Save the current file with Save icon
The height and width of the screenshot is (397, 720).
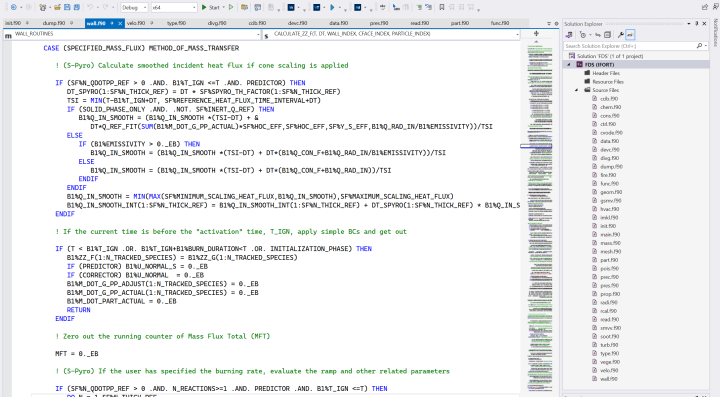pyautogui.click(x=67, y=7)
